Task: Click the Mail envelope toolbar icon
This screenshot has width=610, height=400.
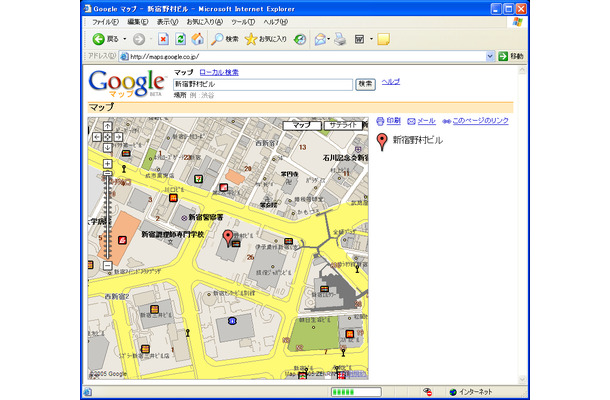Action: pyautogui.click(x=320, y=39)
